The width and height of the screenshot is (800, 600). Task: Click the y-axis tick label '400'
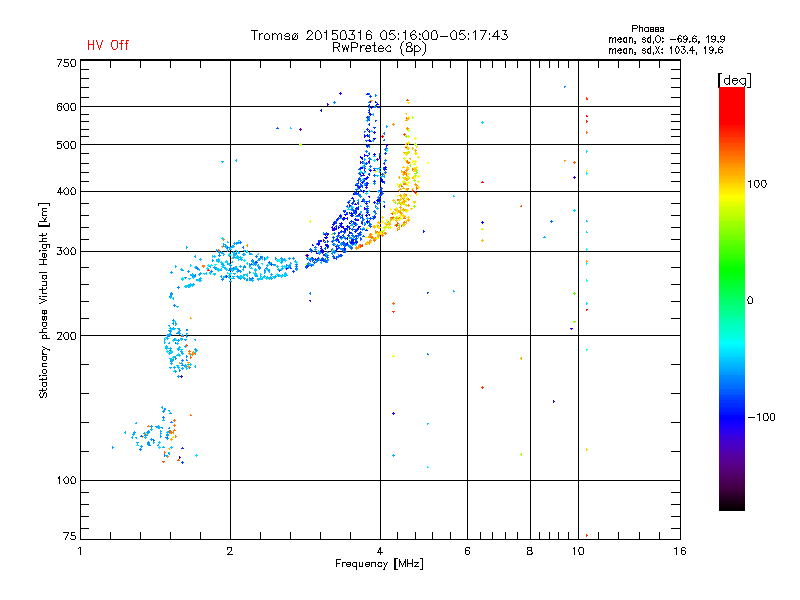[66, 192]
